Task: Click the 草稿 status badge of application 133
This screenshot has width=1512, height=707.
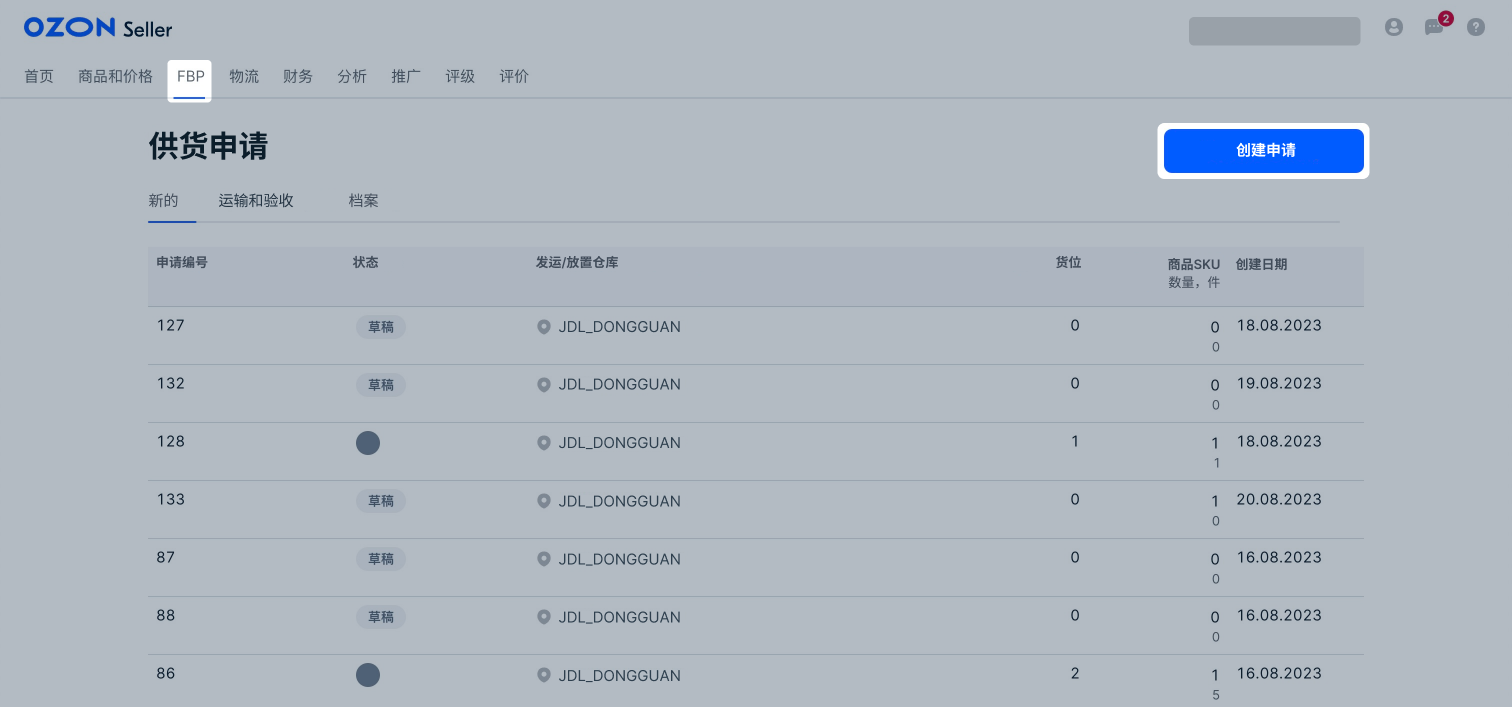Action: click(381, 501)
